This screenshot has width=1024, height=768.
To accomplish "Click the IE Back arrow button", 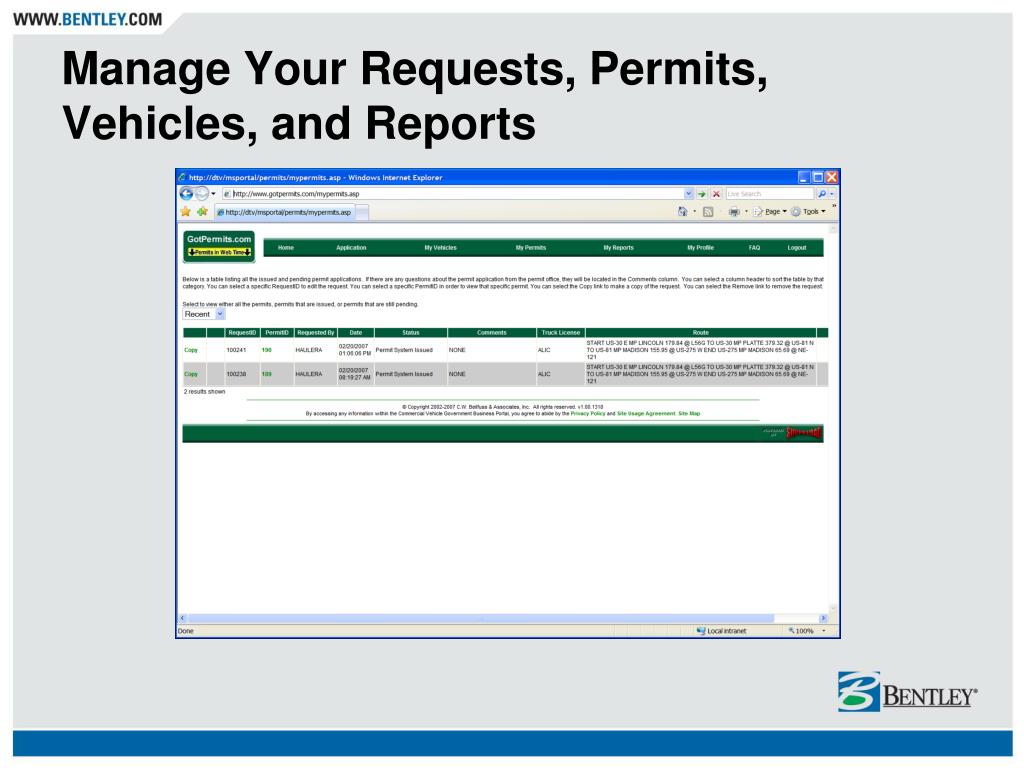I will [186, 193].
